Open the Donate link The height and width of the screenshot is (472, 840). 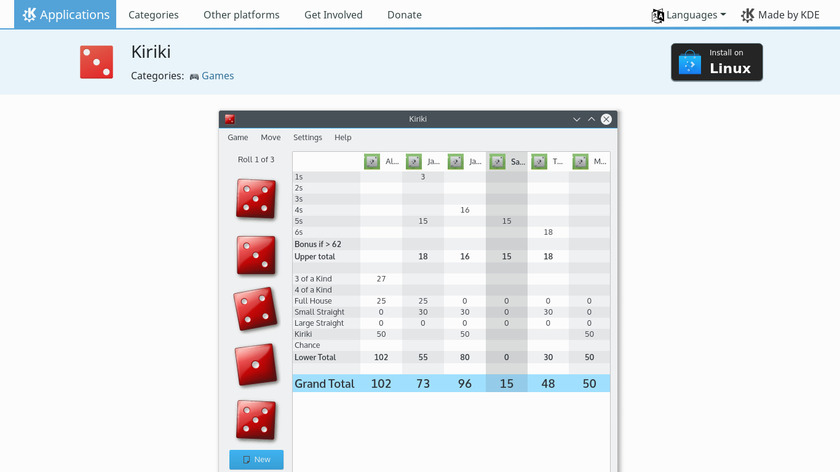tap(404, 15)
